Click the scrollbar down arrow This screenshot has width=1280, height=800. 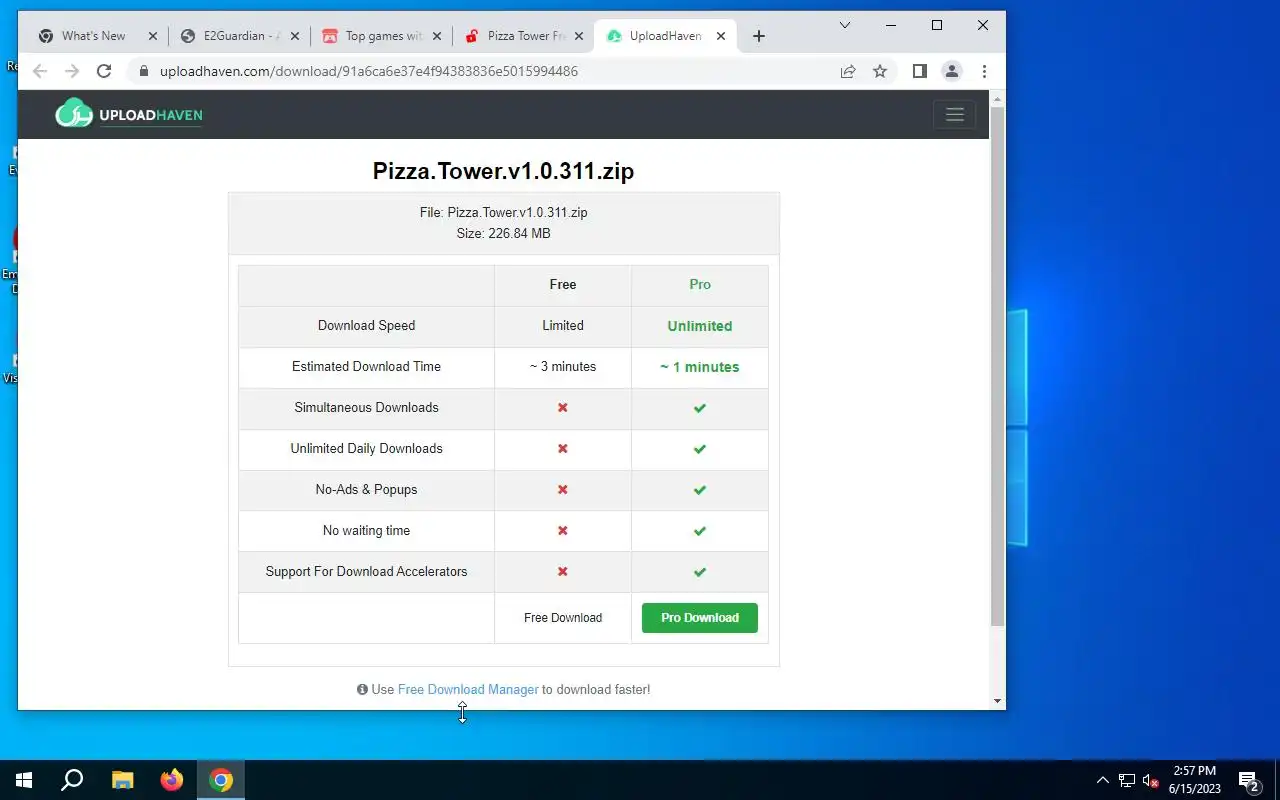997,701
